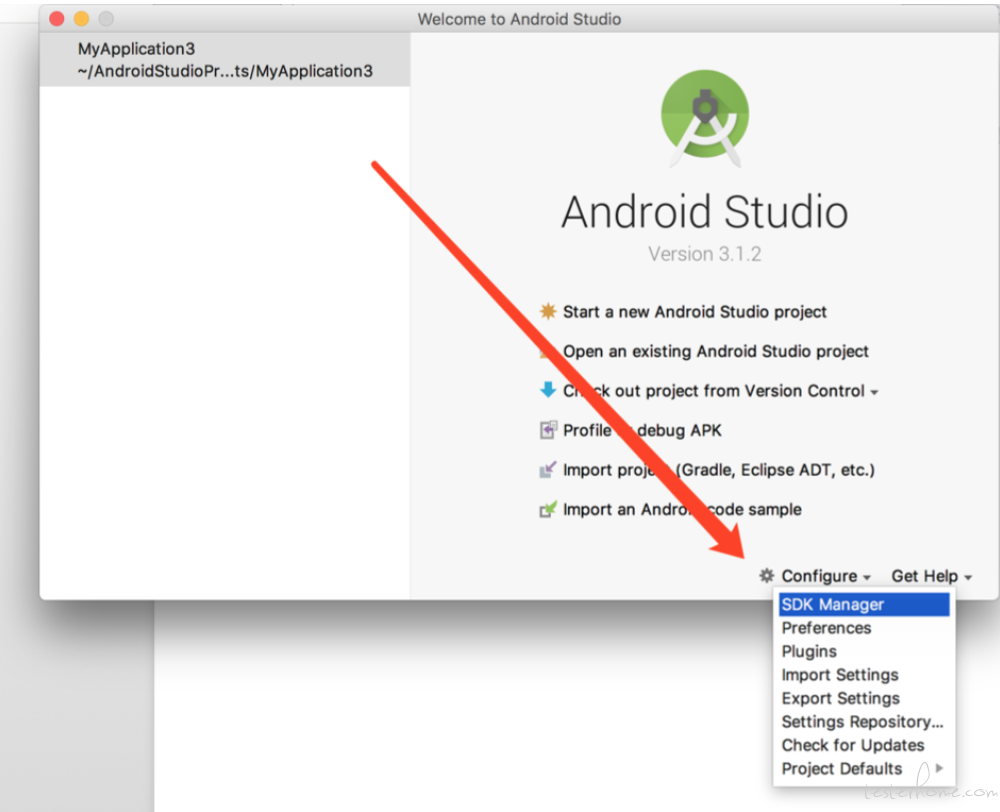Open an existing Android Studio project

[716, 351]
